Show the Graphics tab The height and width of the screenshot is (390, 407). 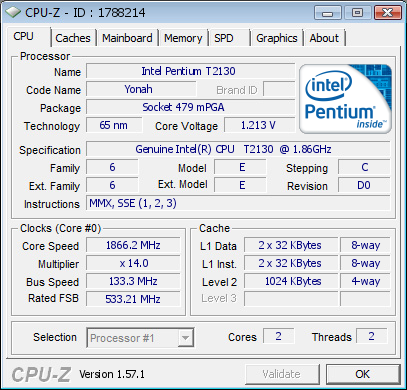(x=277, y=38)
